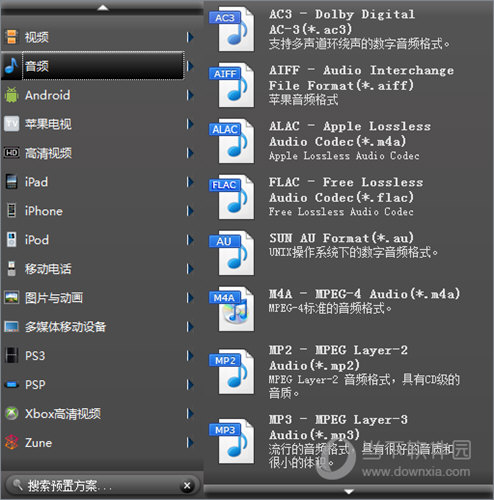Choose SUN AU Format entry

pyautogui.click(x=353, y=245)
